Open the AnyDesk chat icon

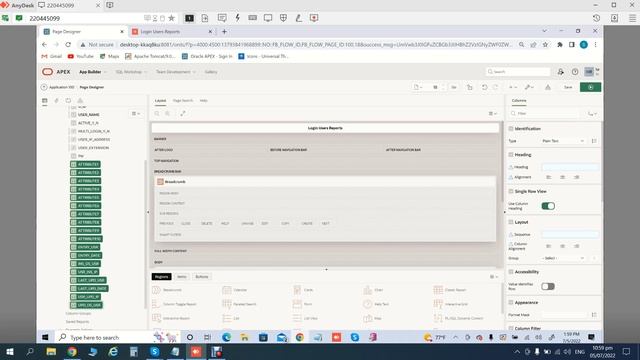coord(222,18)
